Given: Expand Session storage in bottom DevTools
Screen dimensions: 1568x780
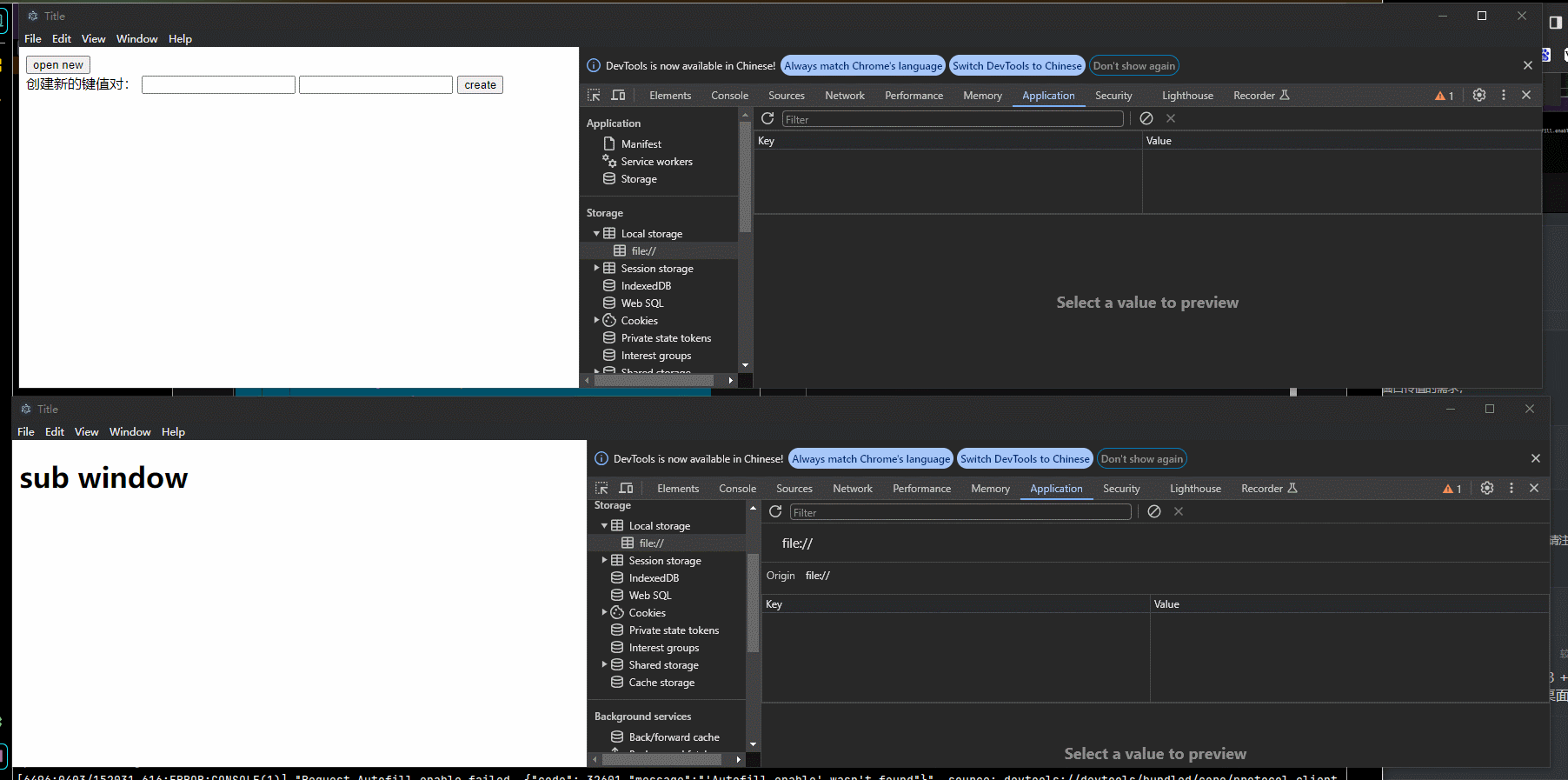Looking at the screenshot, I should pos(605,561).
